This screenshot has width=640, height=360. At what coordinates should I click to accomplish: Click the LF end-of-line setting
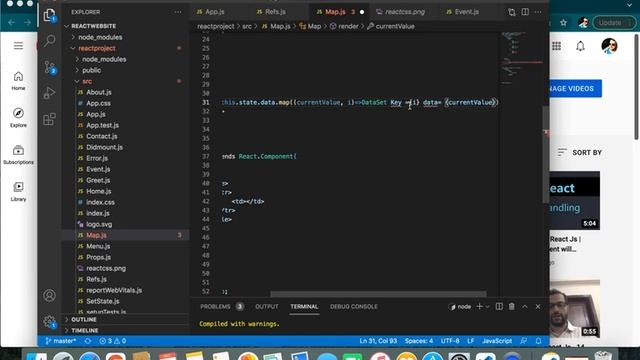[471, 341]
